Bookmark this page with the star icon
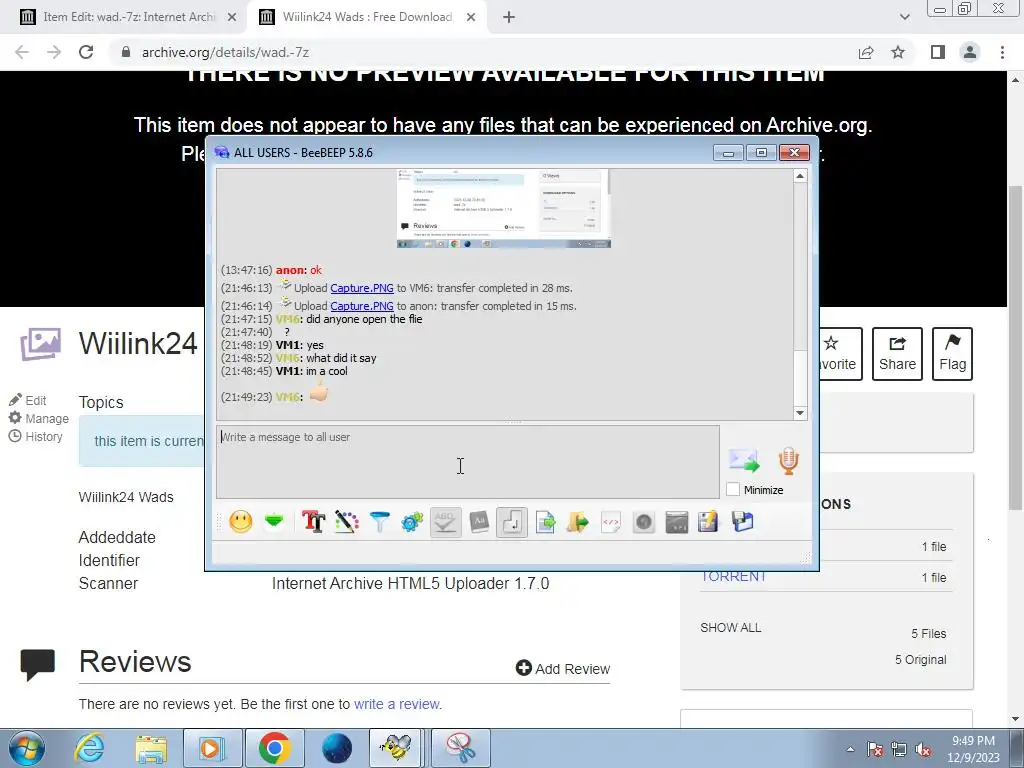Image resolution: width=1024 pixels, height=768 pixels. tap(898, 52)
